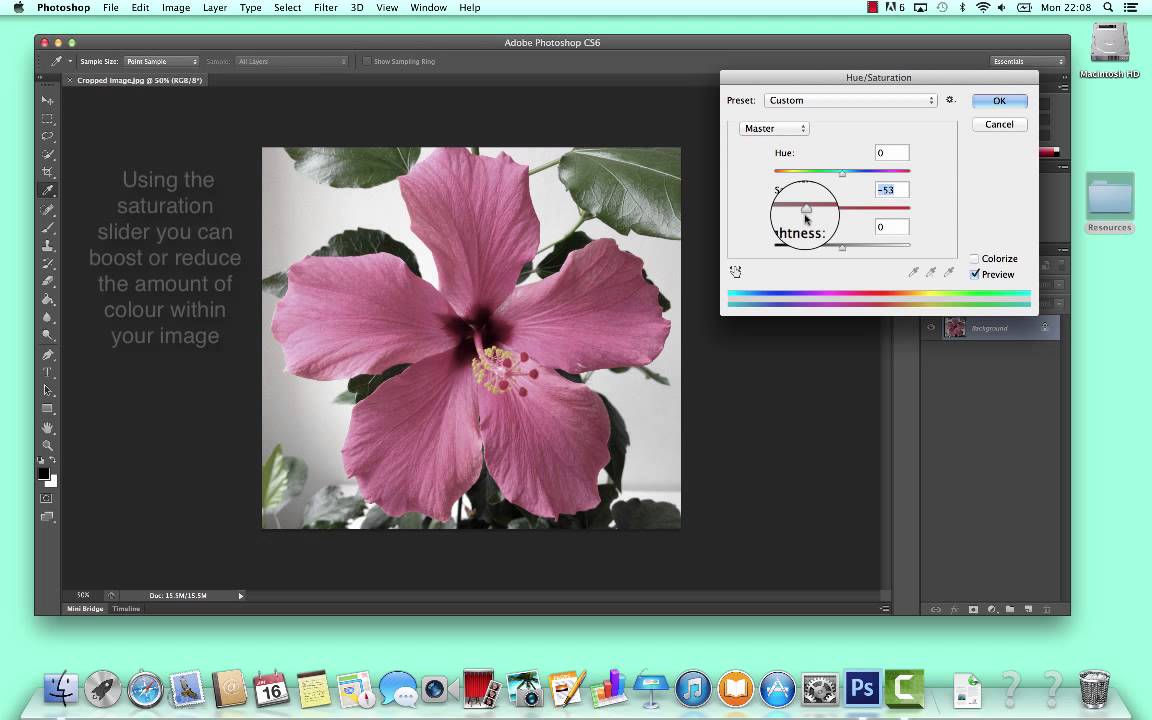Select the History Brush tool
The image size is (1152, 720).
(48, 263)
